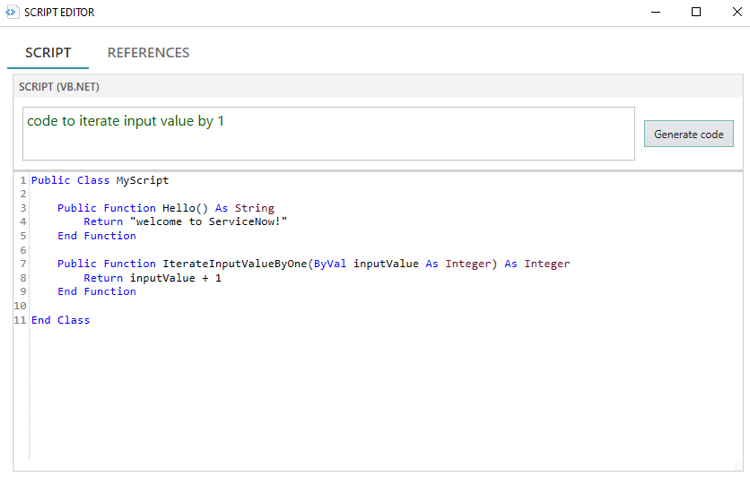Click the Generate code button
750x477 pixels.
pos(688,134)
